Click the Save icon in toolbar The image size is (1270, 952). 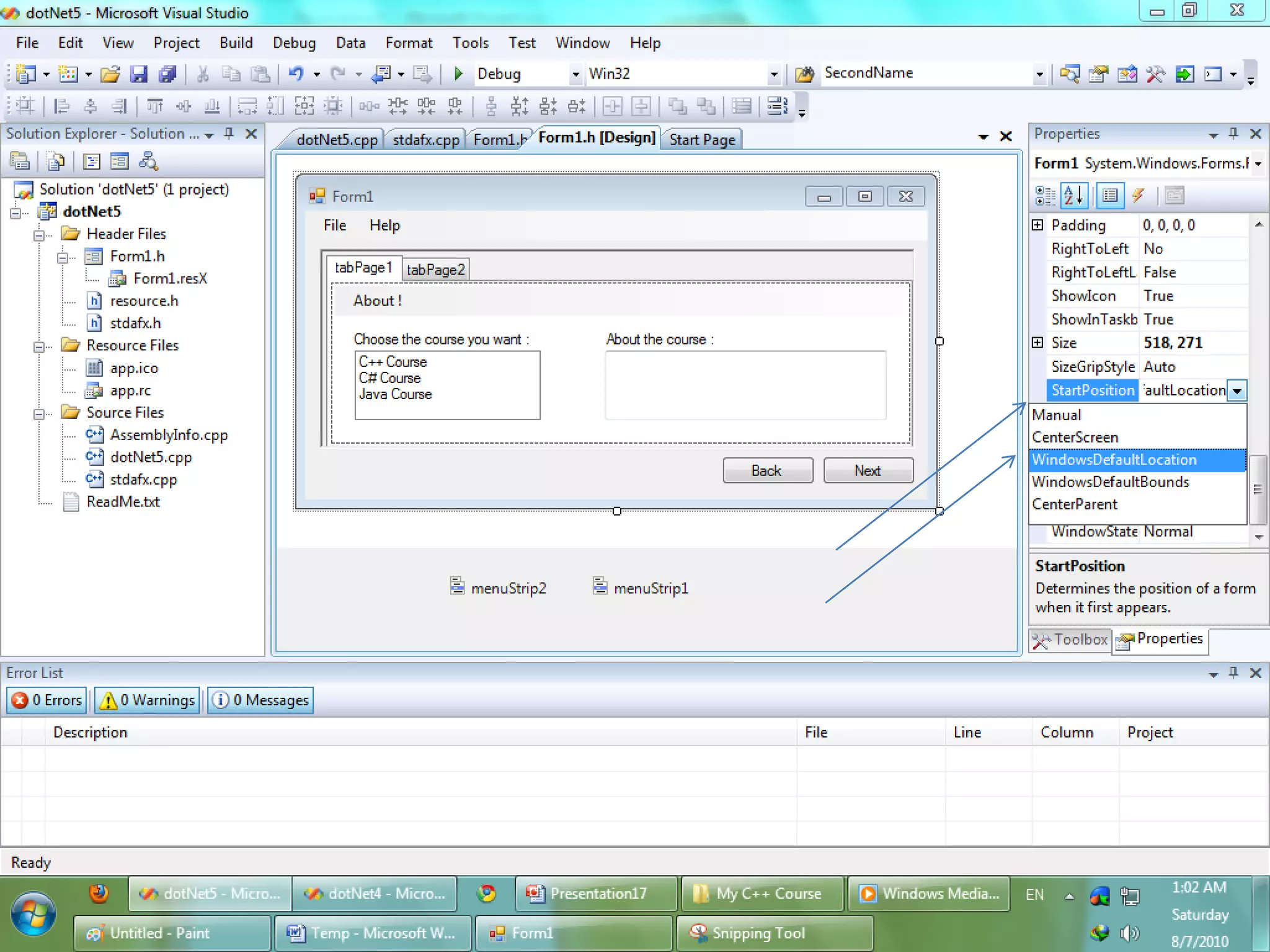click(138, 74)
